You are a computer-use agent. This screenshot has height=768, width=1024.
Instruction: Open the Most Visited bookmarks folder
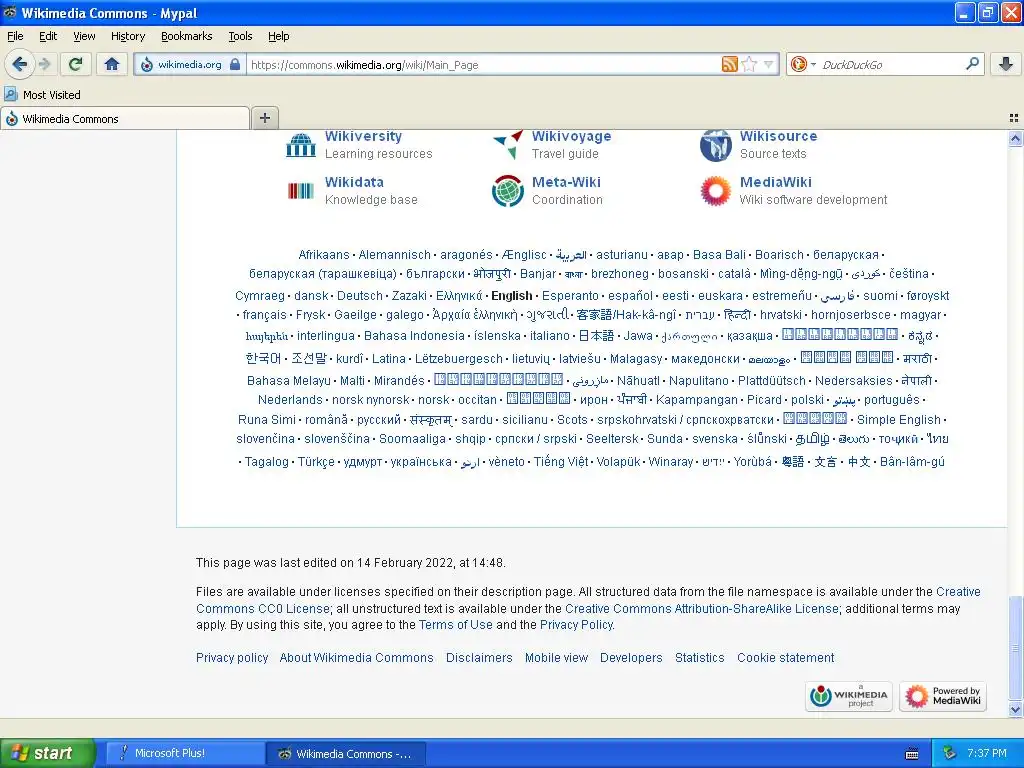pos(42,95)
